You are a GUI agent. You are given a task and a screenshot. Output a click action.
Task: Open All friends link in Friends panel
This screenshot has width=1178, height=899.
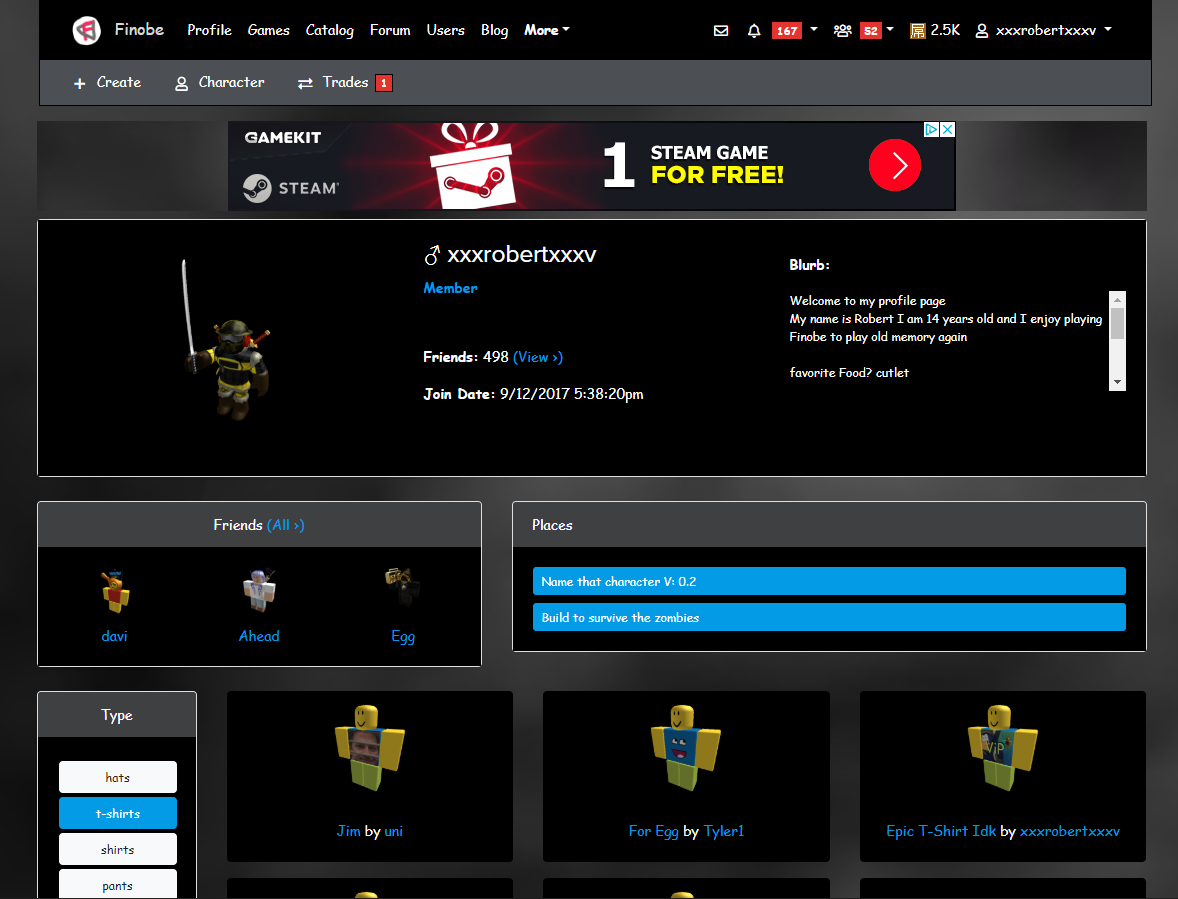point(285,525)
